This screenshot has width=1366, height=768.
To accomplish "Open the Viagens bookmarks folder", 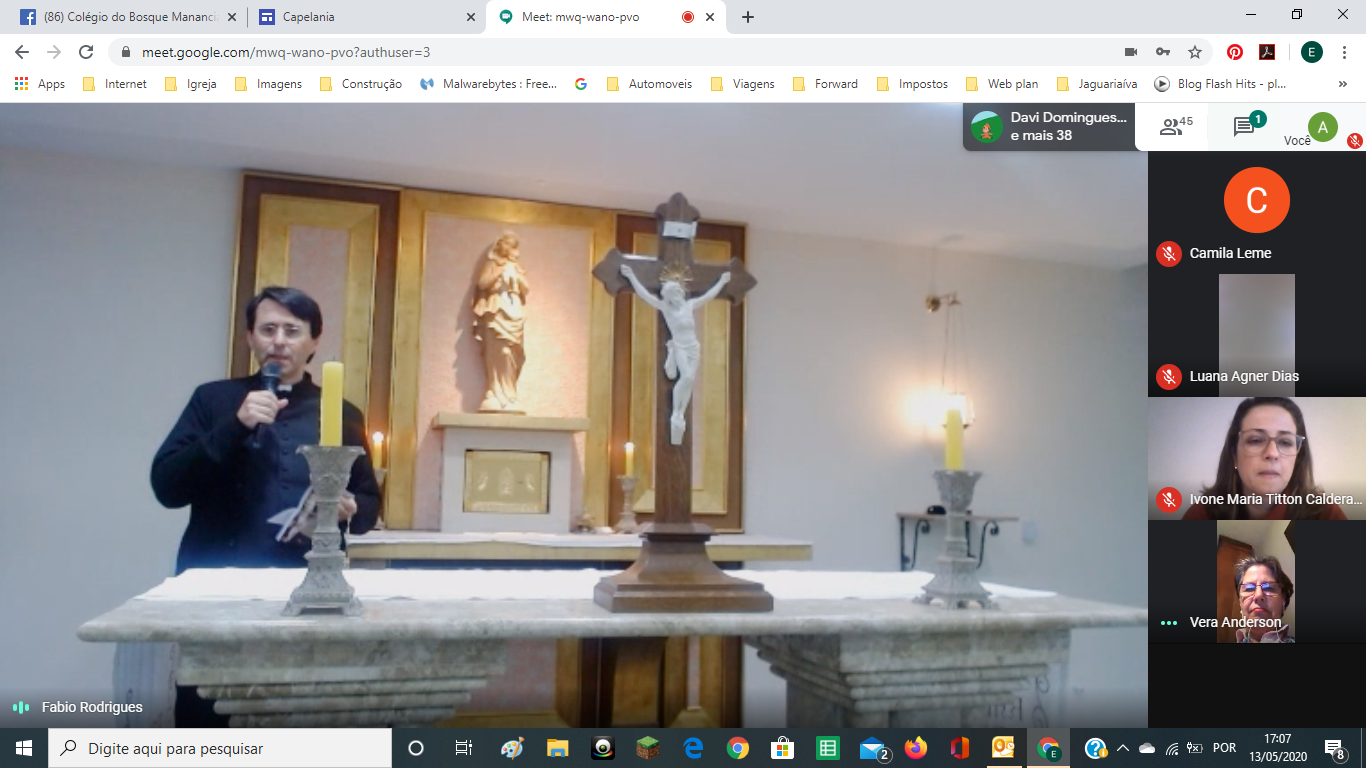I will click(x=743, y=84).
